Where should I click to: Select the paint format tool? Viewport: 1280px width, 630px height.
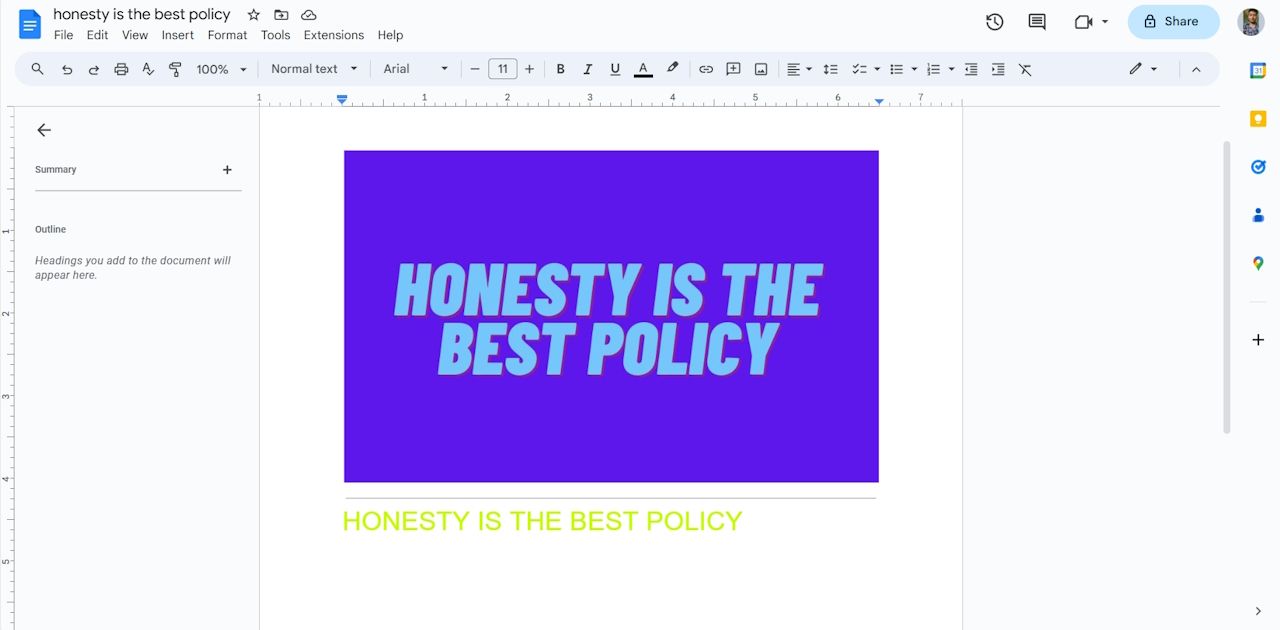click(x=175, y=69)
